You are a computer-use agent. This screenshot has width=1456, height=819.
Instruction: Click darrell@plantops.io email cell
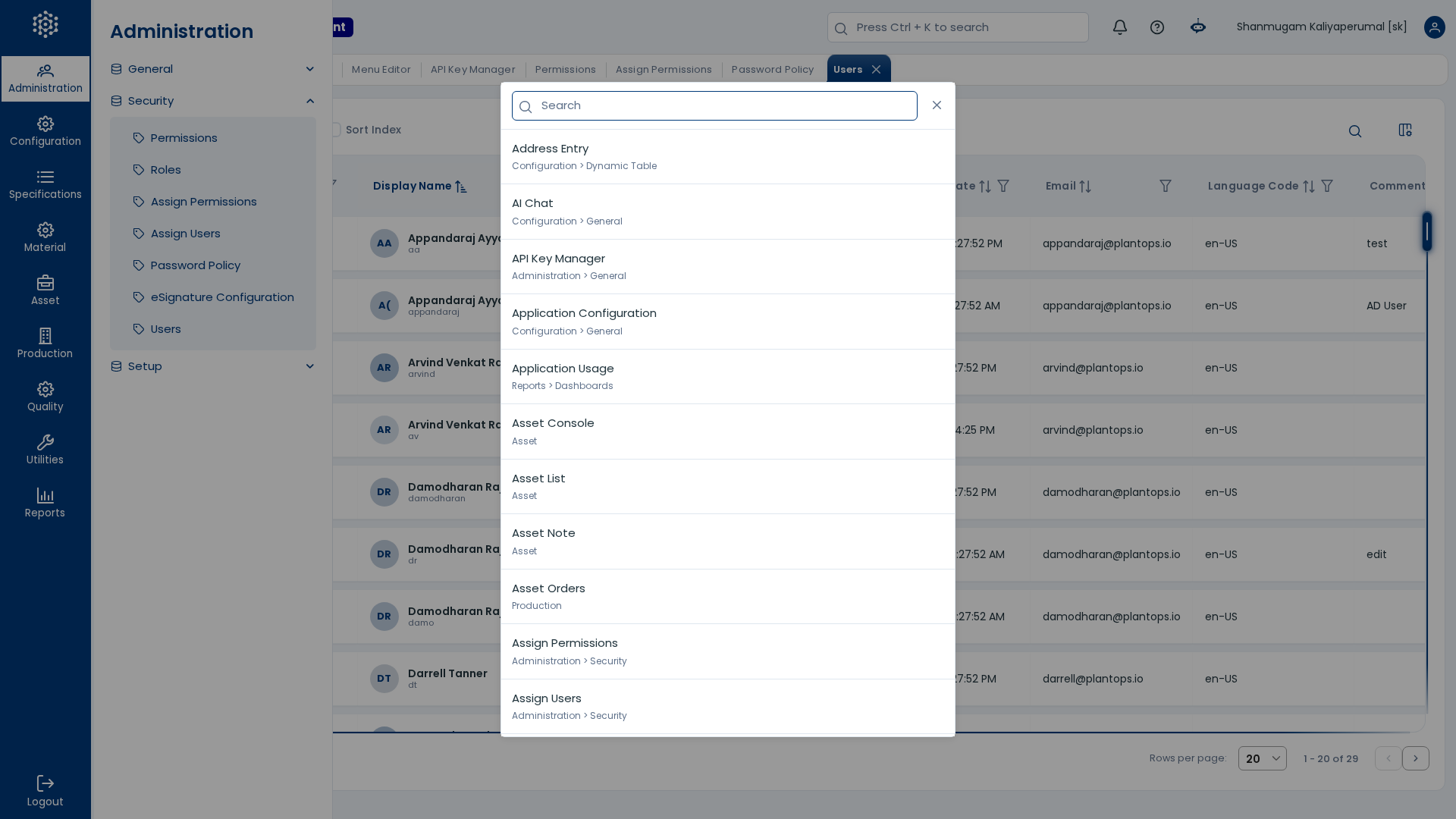(x=1093, y=679)
